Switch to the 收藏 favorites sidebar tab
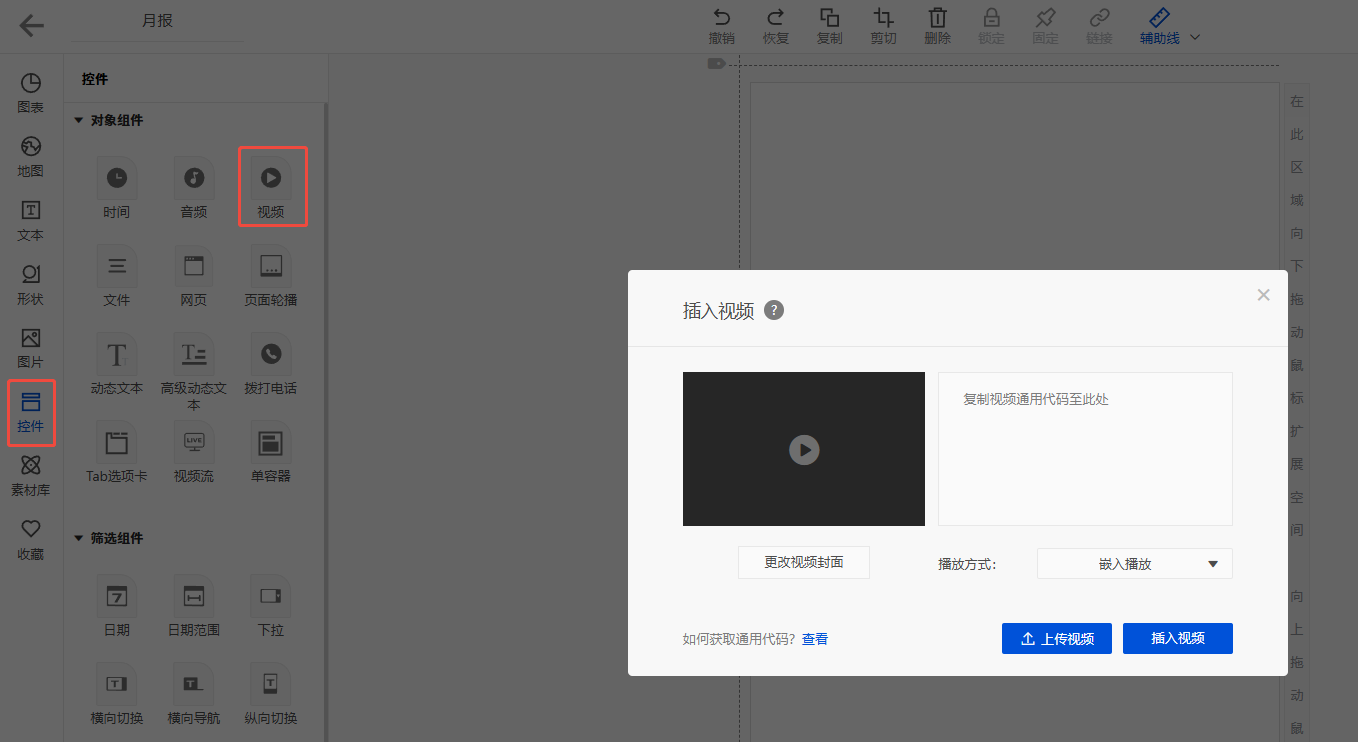This screenshot has width=1358, height=742. [31, 539]
